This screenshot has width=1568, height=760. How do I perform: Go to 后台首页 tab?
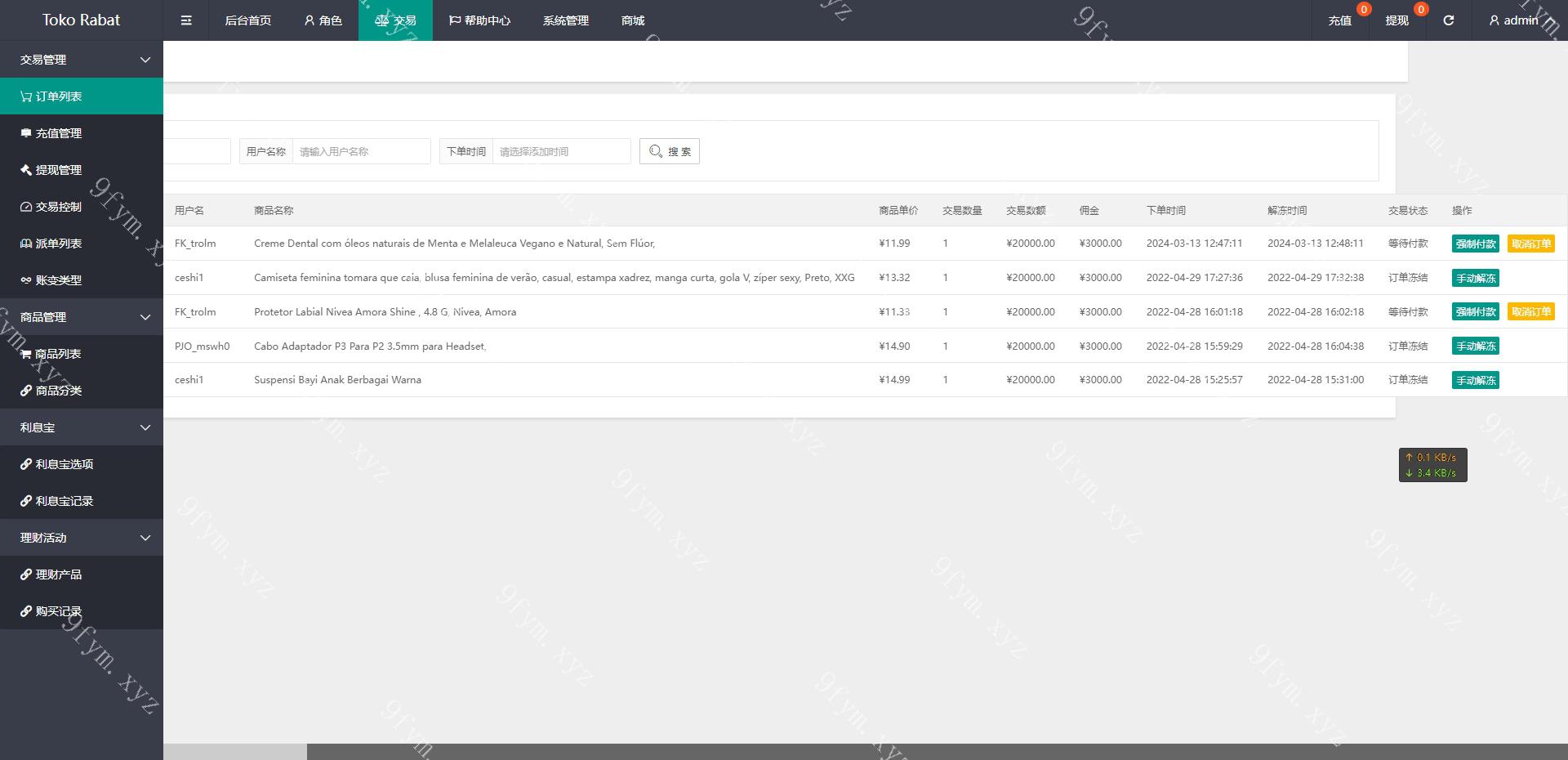248,20
